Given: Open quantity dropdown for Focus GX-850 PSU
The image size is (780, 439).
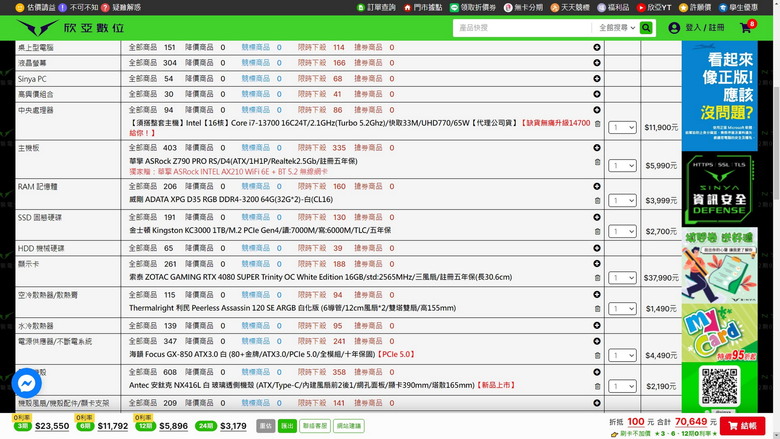Looking at the screenshot, I should point(622,355).
